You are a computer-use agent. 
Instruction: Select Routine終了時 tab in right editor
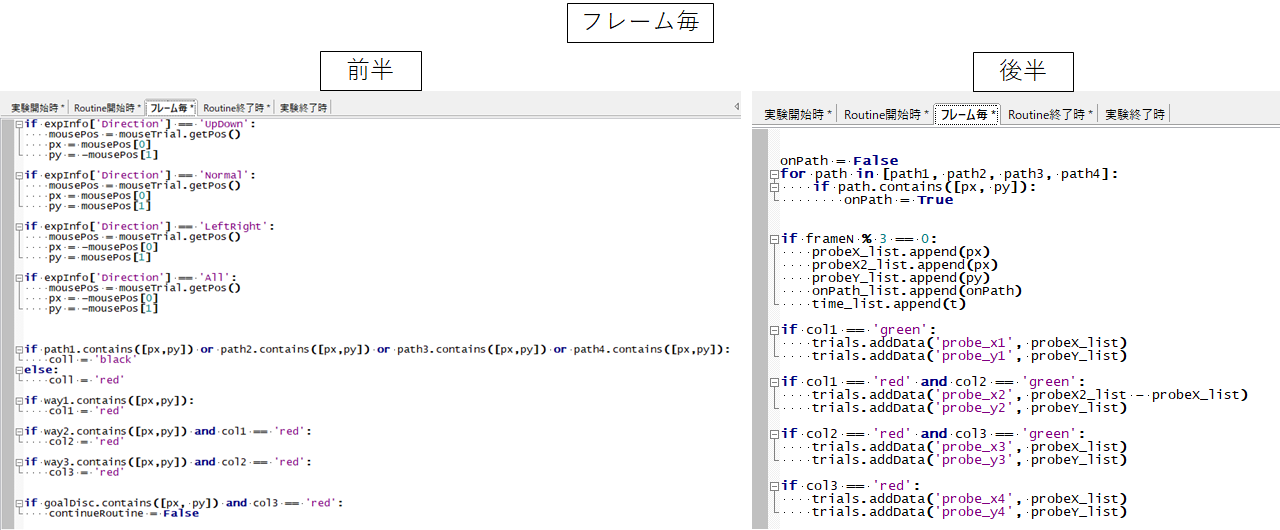click(x=1049, y=115)
